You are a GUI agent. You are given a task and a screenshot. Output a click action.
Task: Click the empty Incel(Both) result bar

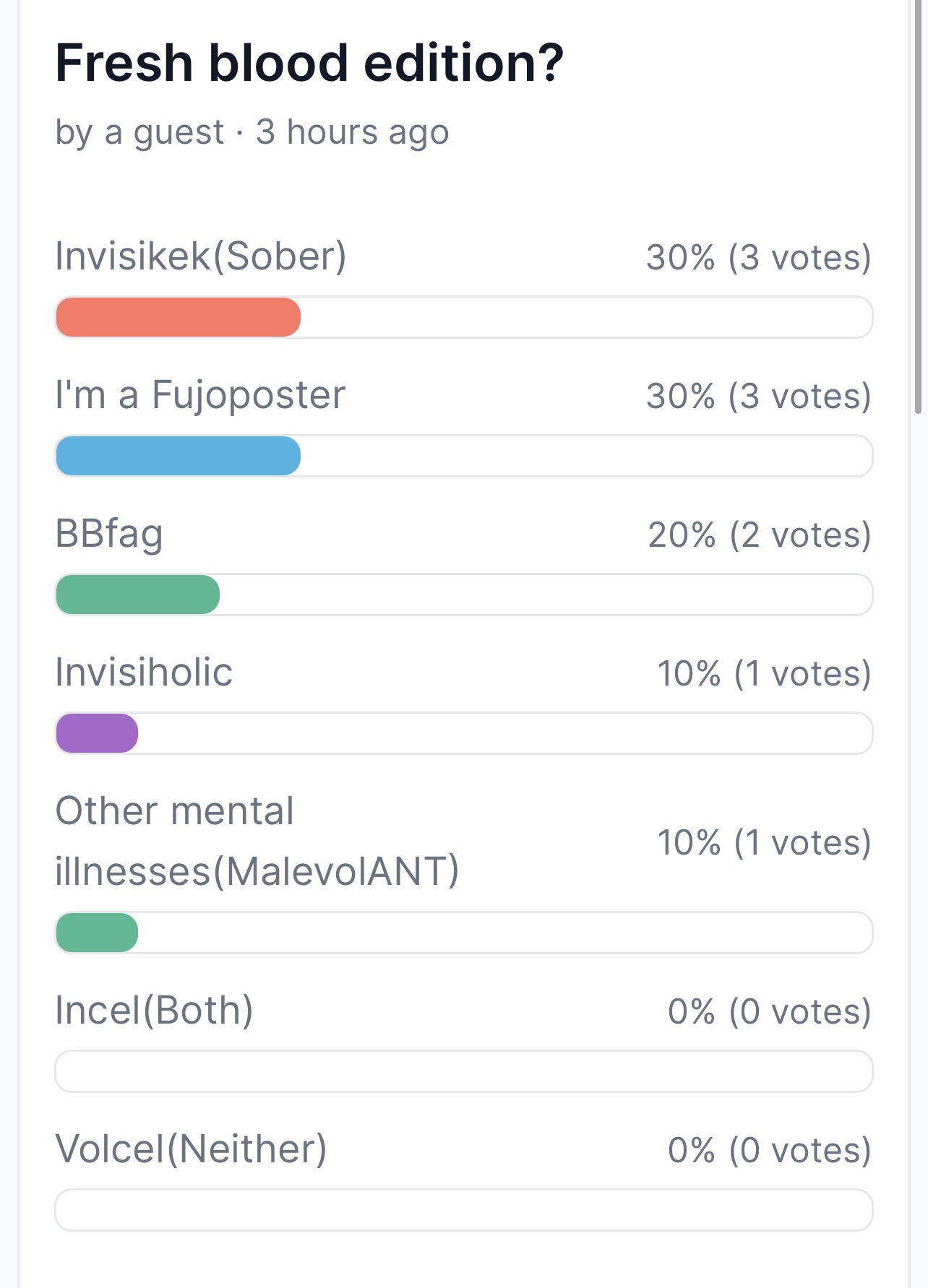tap(463, 1071)
